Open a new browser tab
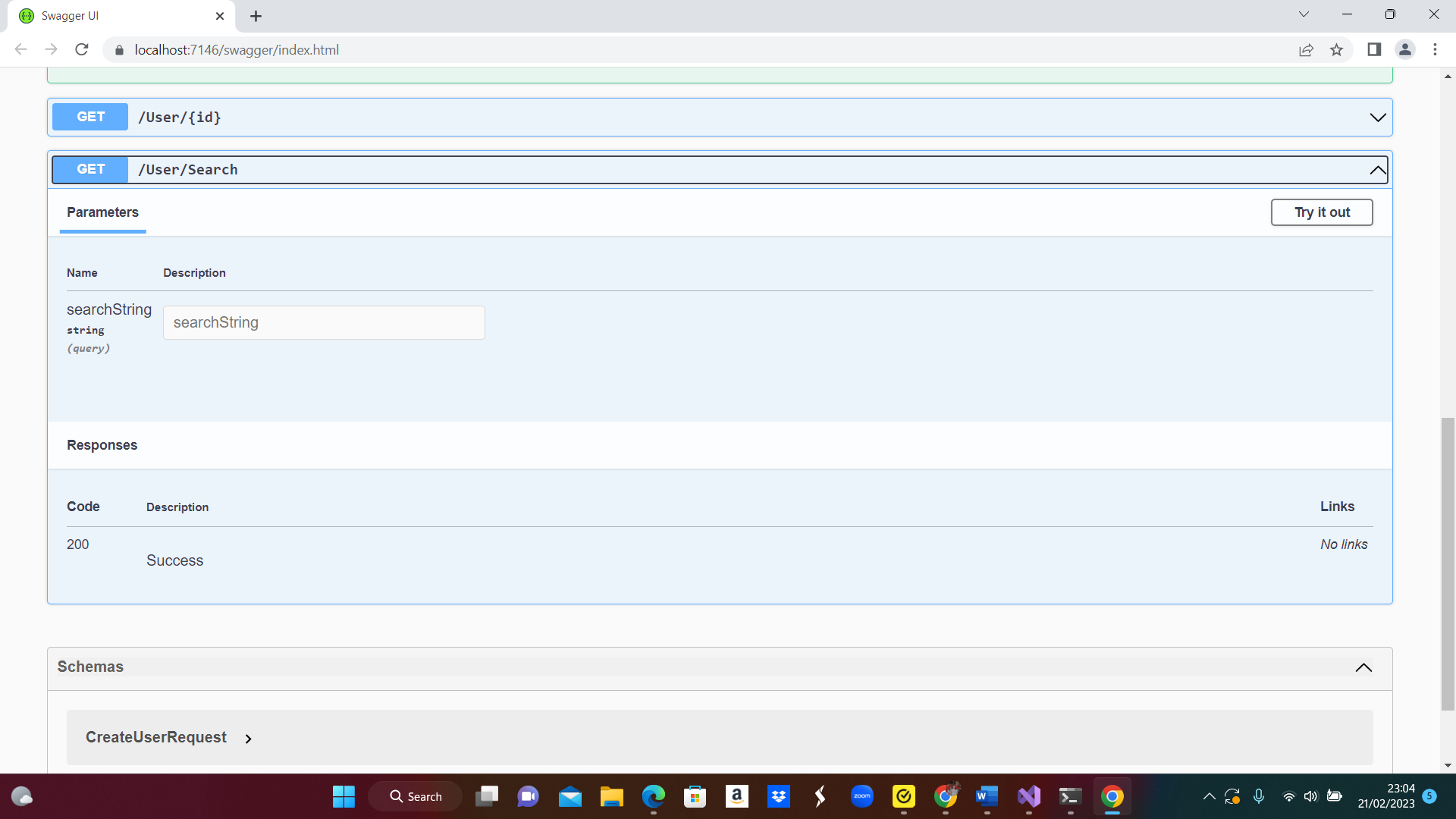This screenshot has width=1456, height=819. (256, 16)
